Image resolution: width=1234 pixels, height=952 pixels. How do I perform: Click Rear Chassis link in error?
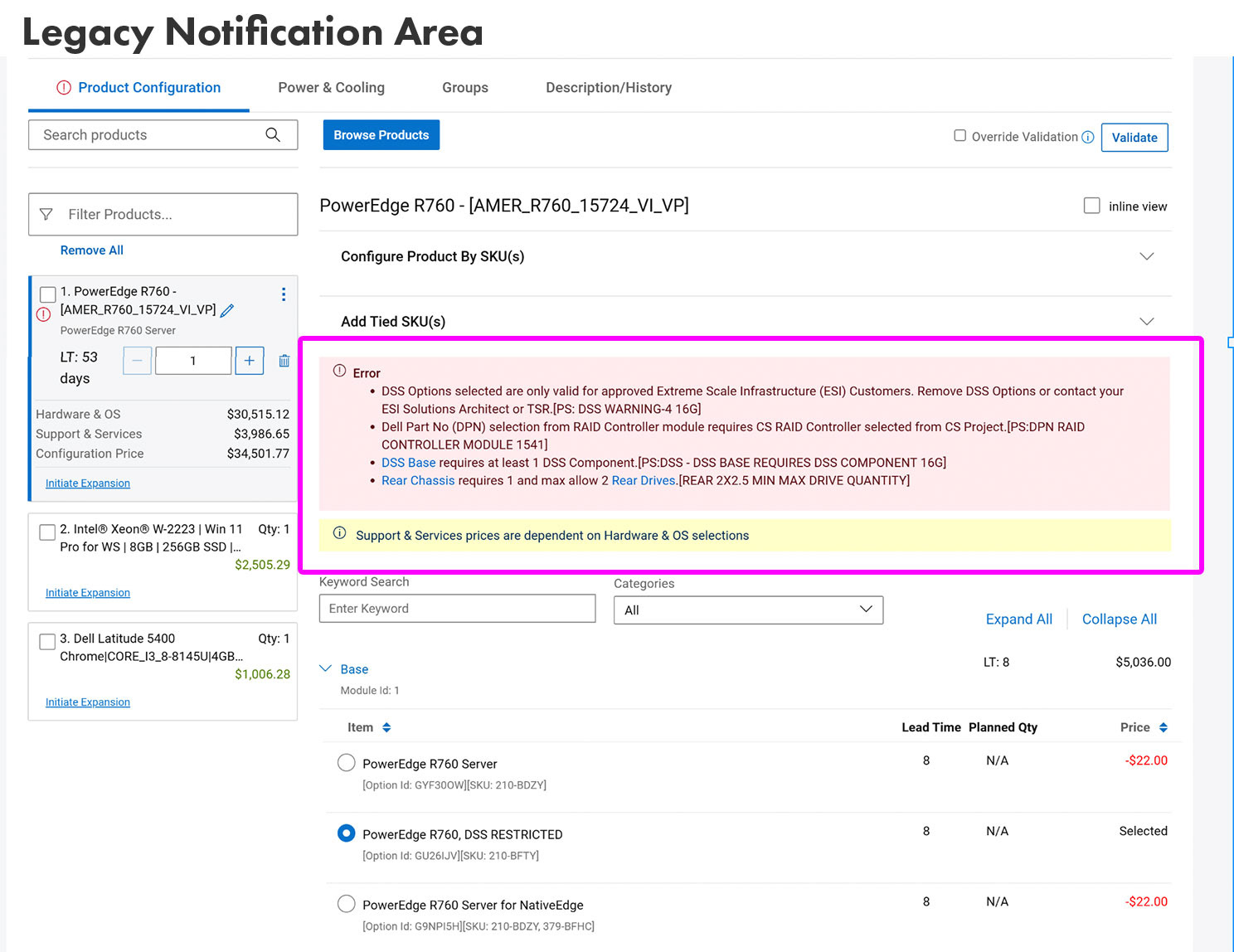[418, 480]
